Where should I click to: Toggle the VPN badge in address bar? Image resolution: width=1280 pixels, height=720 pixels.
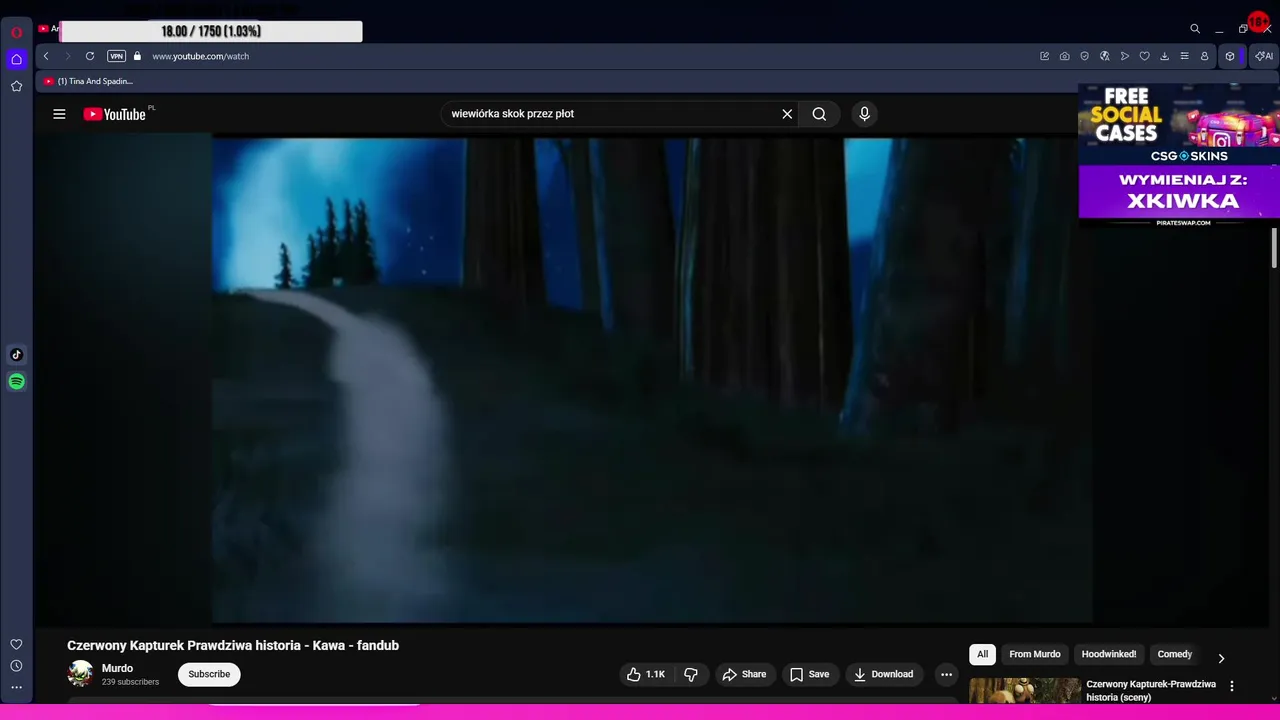point(116,56)
